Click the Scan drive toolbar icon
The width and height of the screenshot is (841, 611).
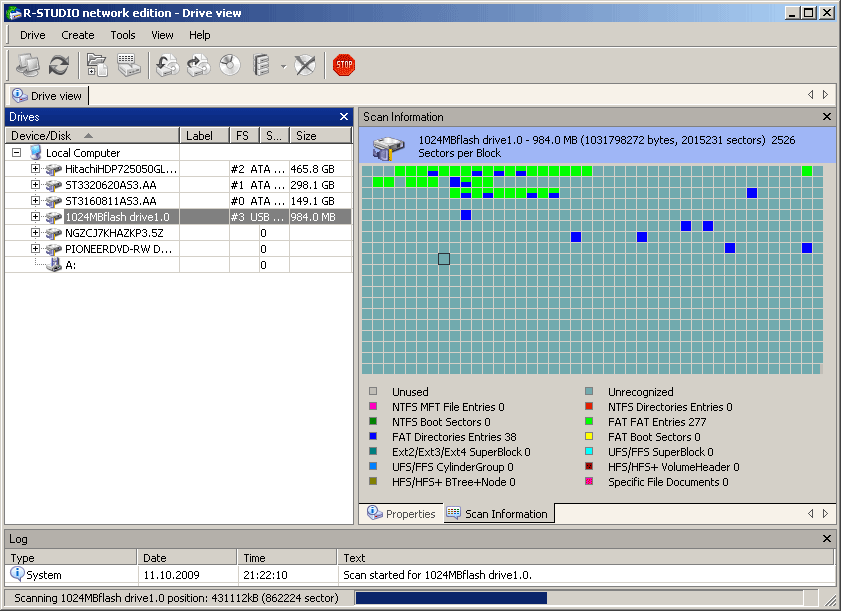(129, 65)
